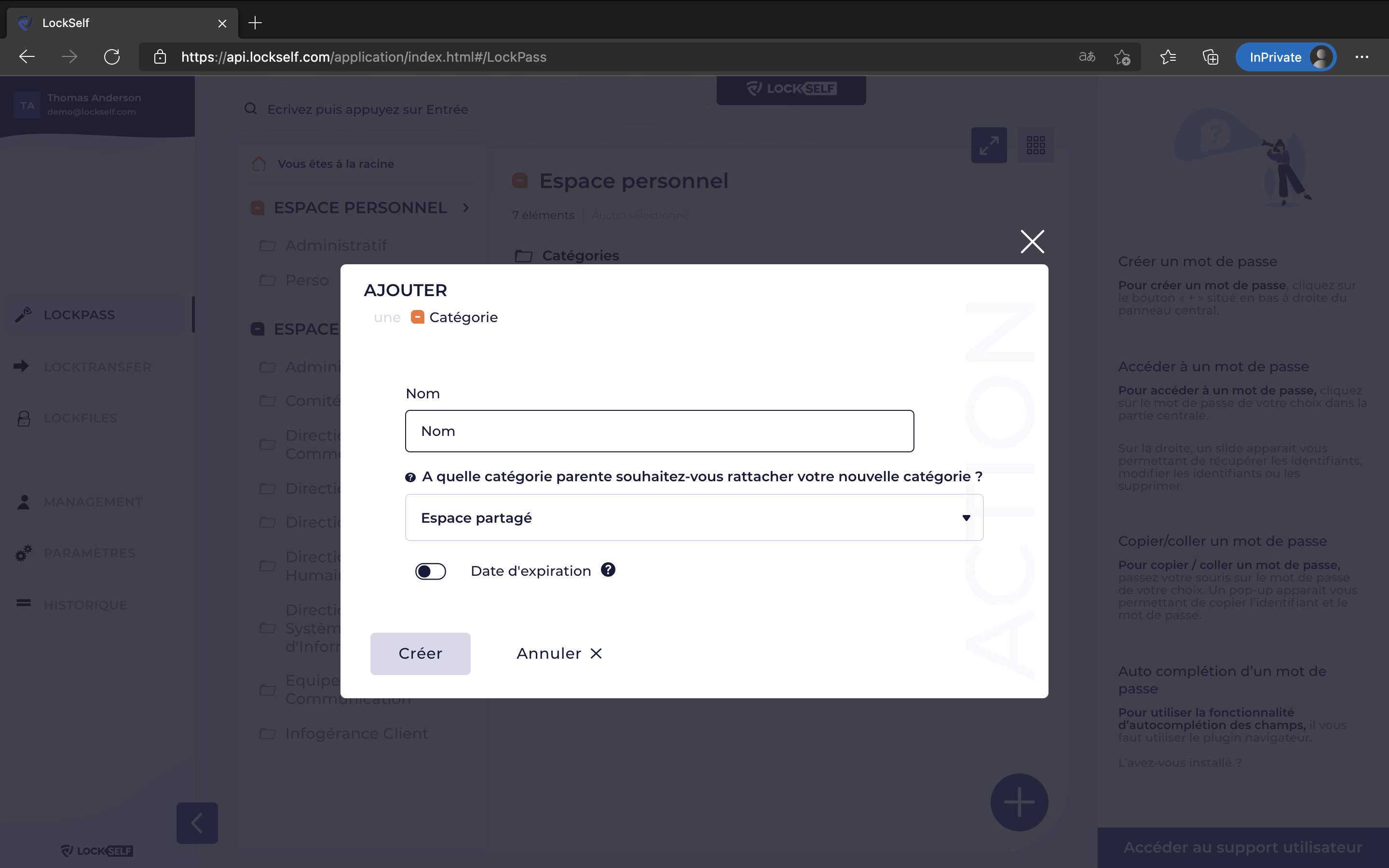This screenshot has width=1389, height=868.
Task: Click the round plus add button
Action: 1020,802
